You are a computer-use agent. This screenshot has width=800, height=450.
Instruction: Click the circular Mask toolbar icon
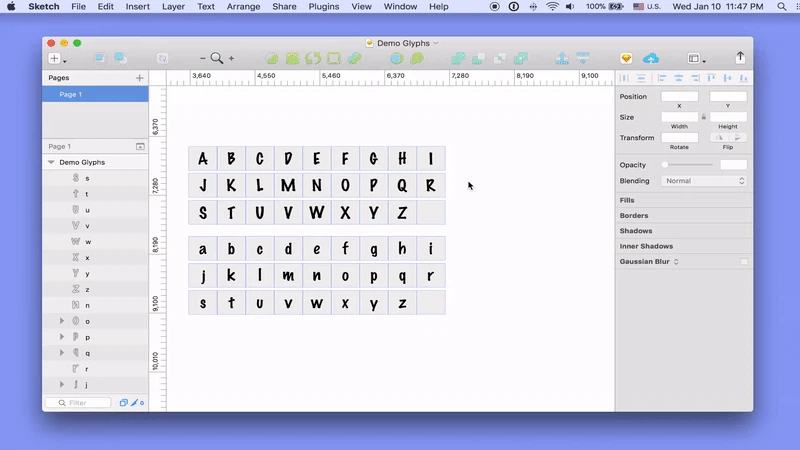(x=396, y=58)
